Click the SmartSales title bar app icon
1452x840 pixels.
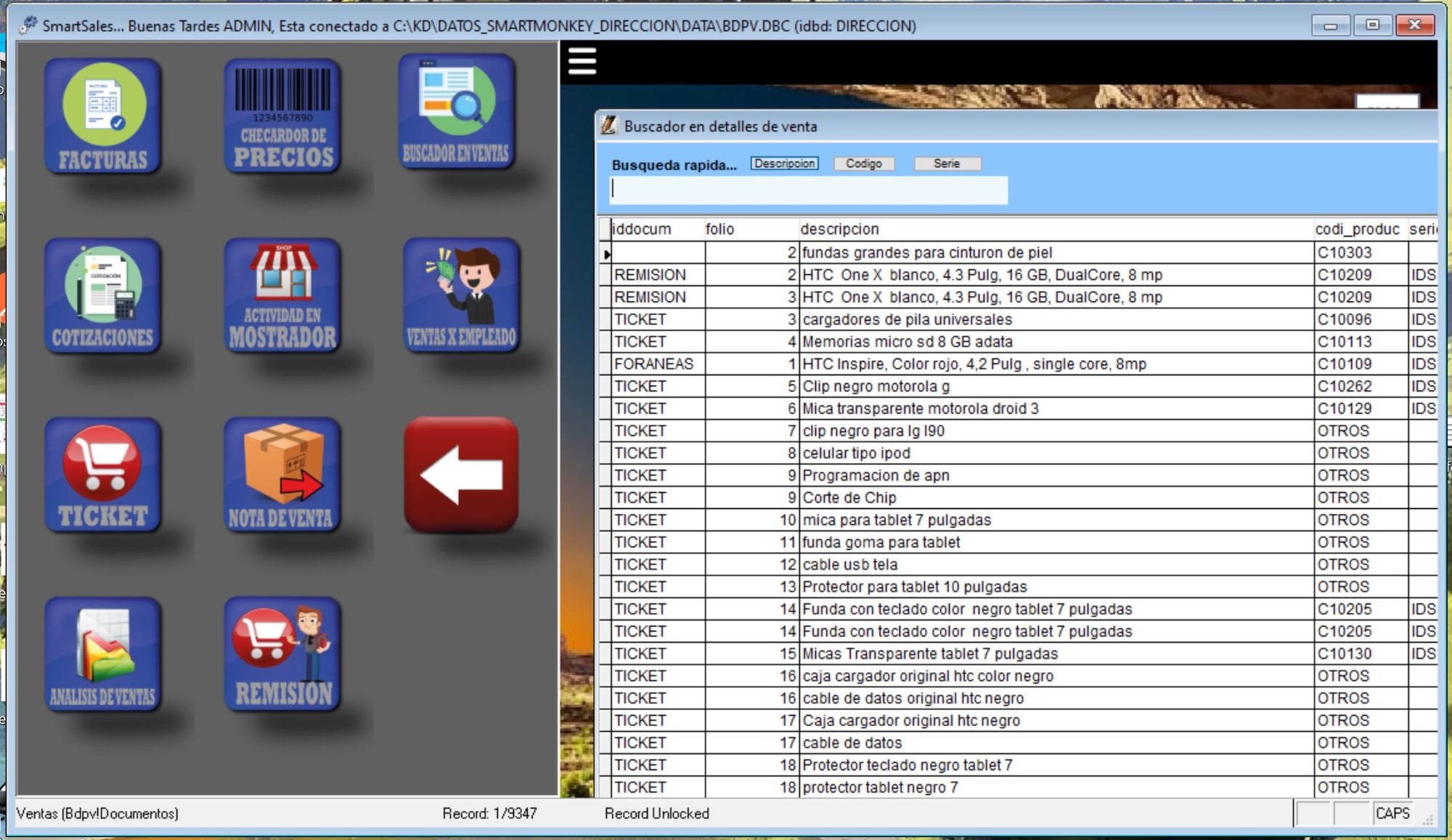(28, 25)
